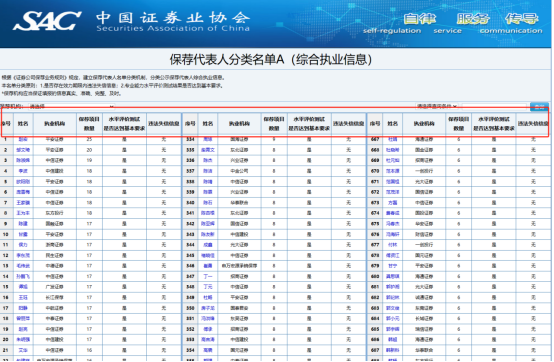Select the project count cell showing 20
Image resolution: width=554 pixels, height=362 pixels.
click(x=89, y=150)
